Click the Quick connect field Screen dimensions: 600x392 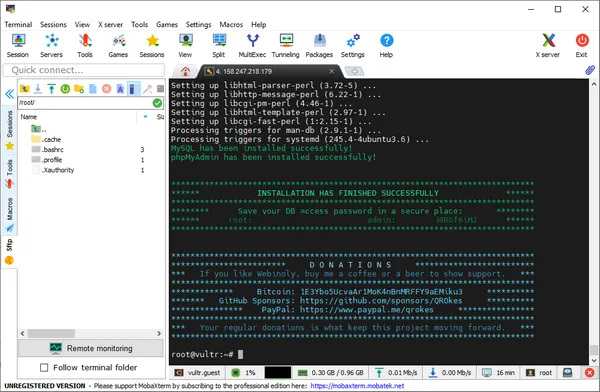84,70
